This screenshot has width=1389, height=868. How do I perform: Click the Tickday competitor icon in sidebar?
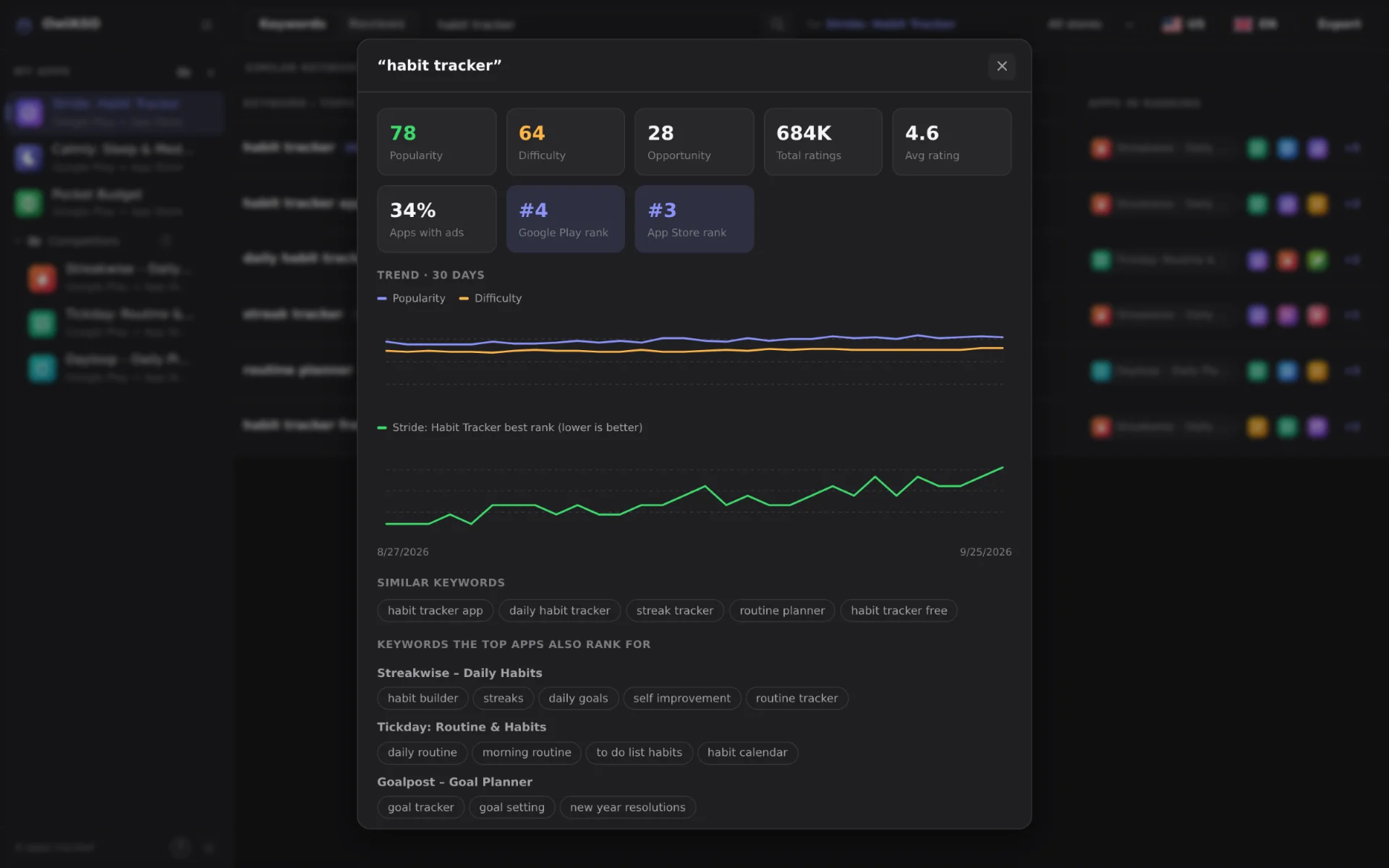coord(42,323)
